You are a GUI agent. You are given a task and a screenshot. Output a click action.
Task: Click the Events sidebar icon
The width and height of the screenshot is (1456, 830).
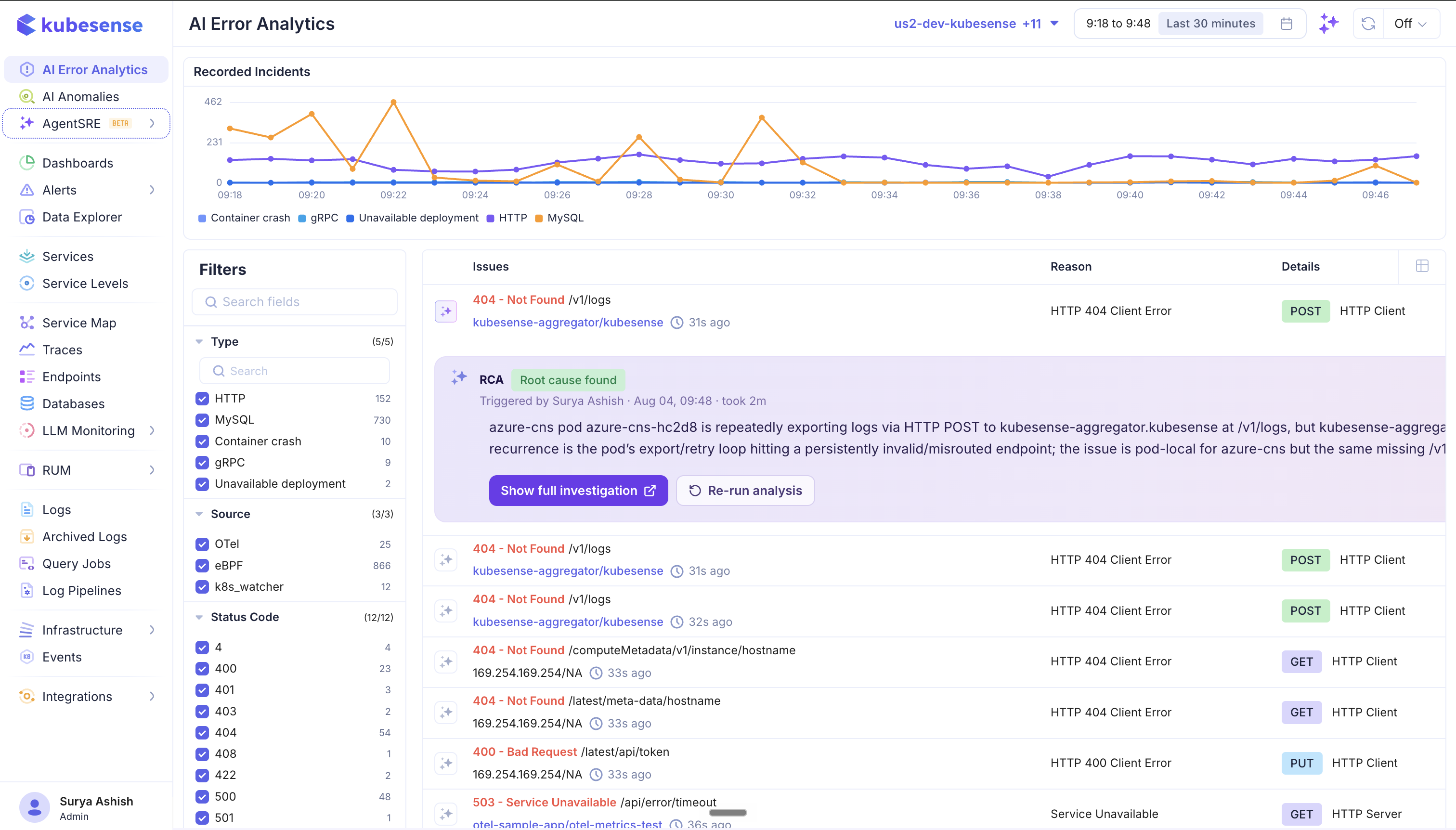[x=27, y=657]
